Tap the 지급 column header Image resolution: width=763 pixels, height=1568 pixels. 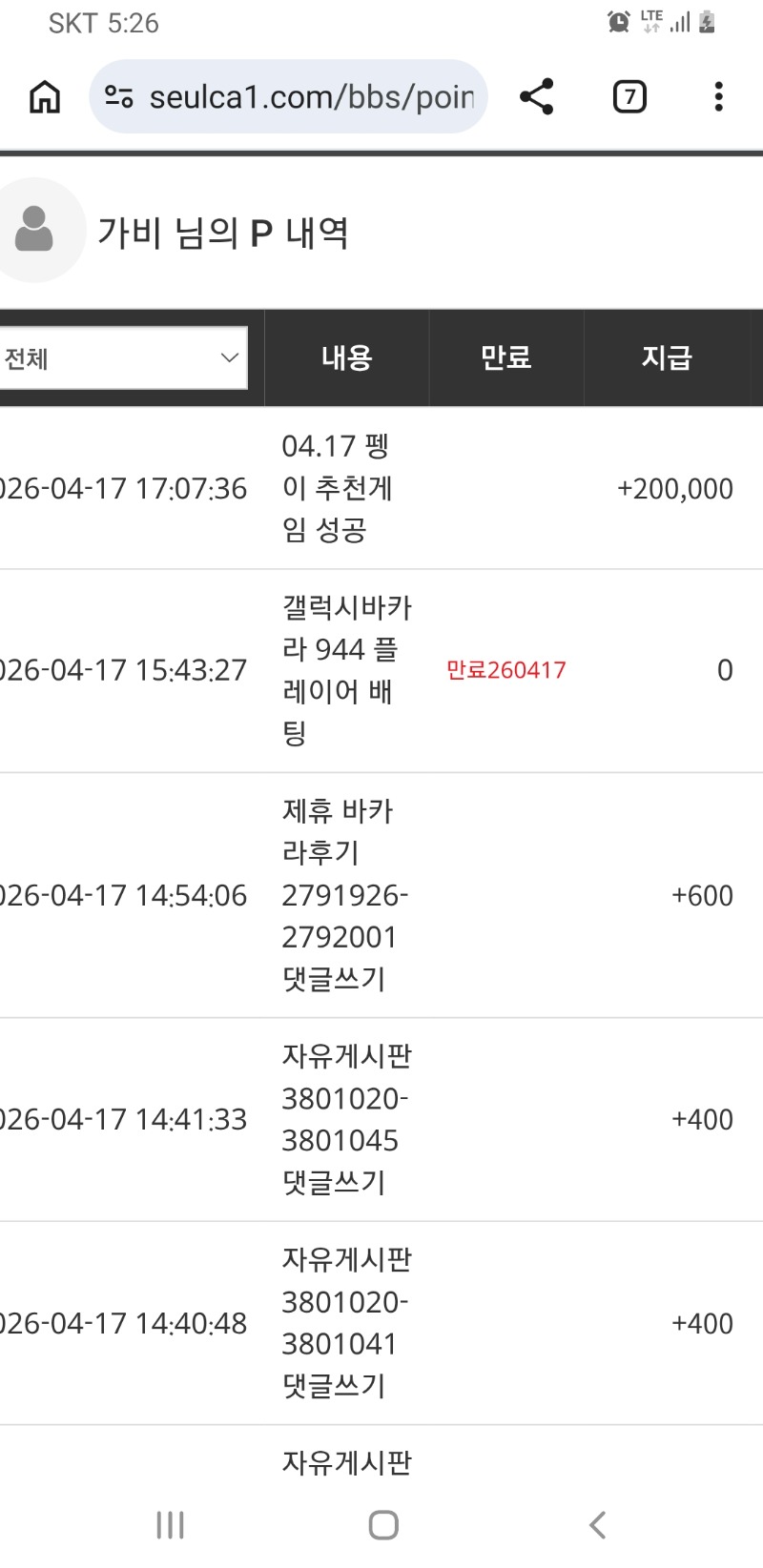[667, 358]
